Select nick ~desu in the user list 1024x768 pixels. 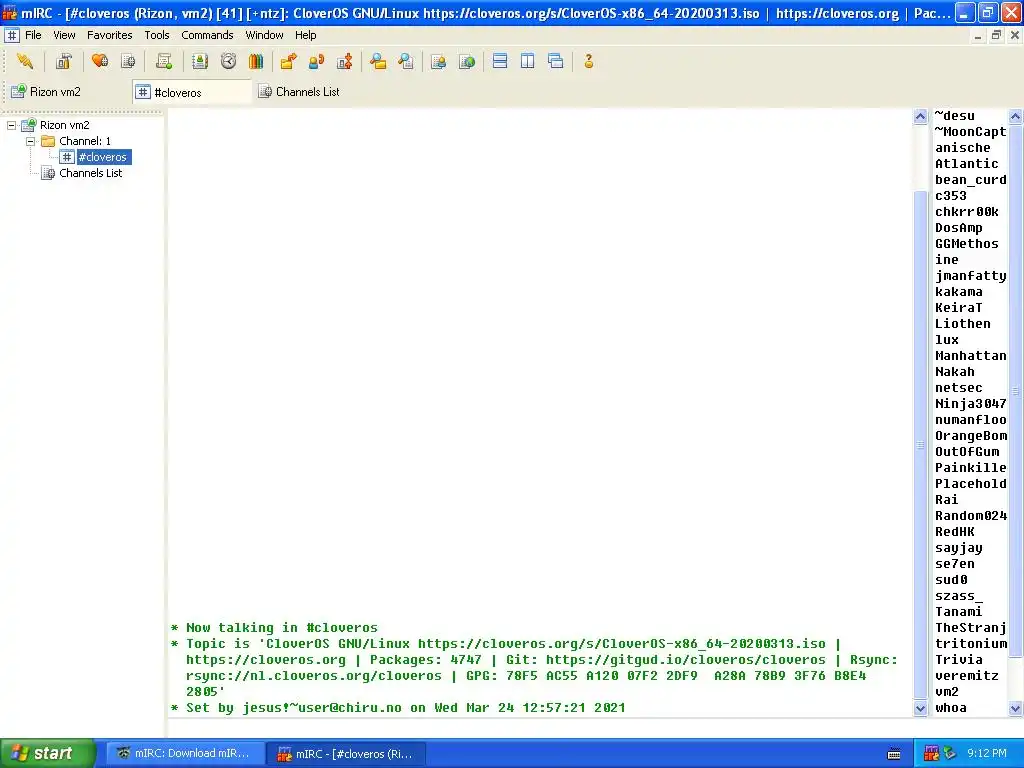(954, 116)
